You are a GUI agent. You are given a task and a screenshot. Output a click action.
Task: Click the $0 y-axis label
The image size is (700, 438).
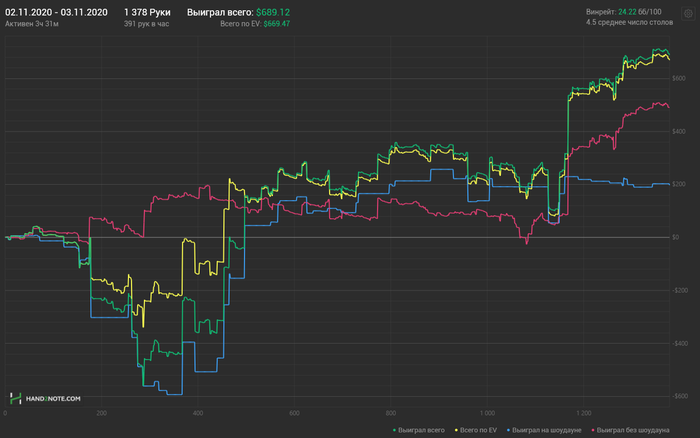676,237
